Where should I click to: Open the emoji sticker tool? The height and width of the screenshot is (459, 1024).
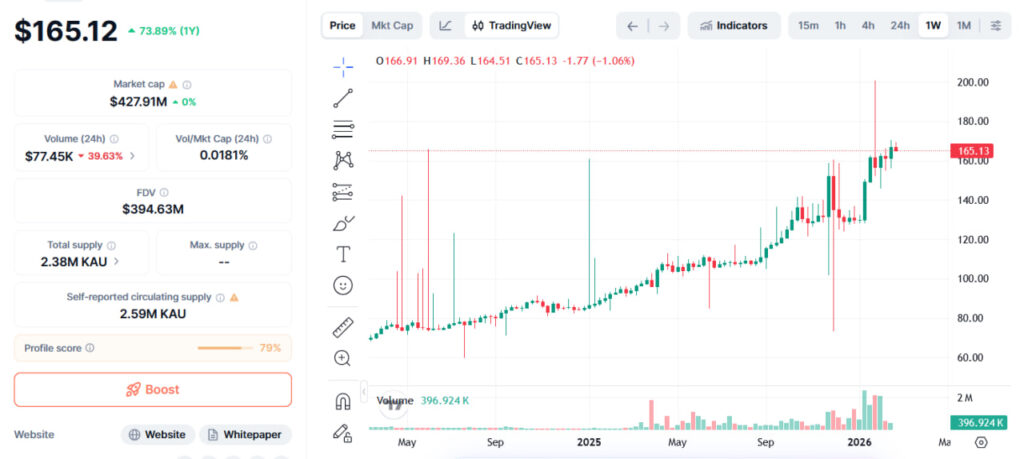343,286
